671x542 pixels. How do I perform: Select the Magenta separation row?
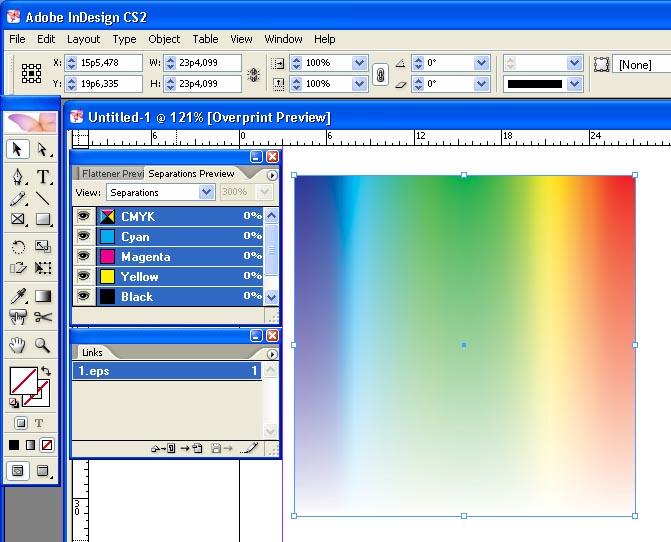(x=180, y=256)
